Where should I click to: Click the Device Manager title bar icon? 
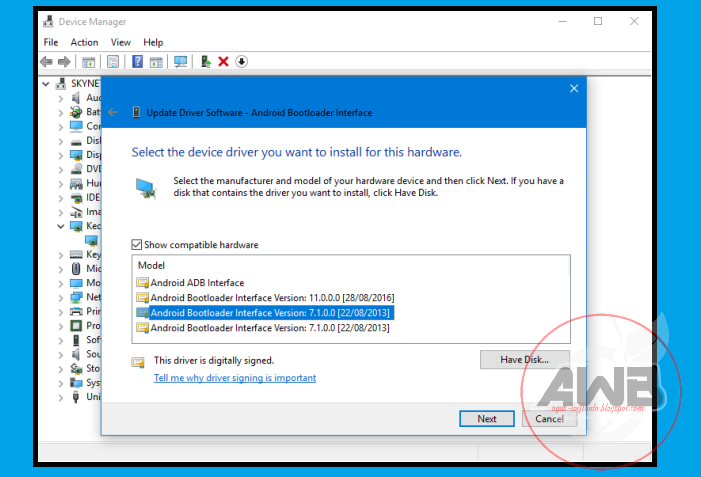click(48, 21)
